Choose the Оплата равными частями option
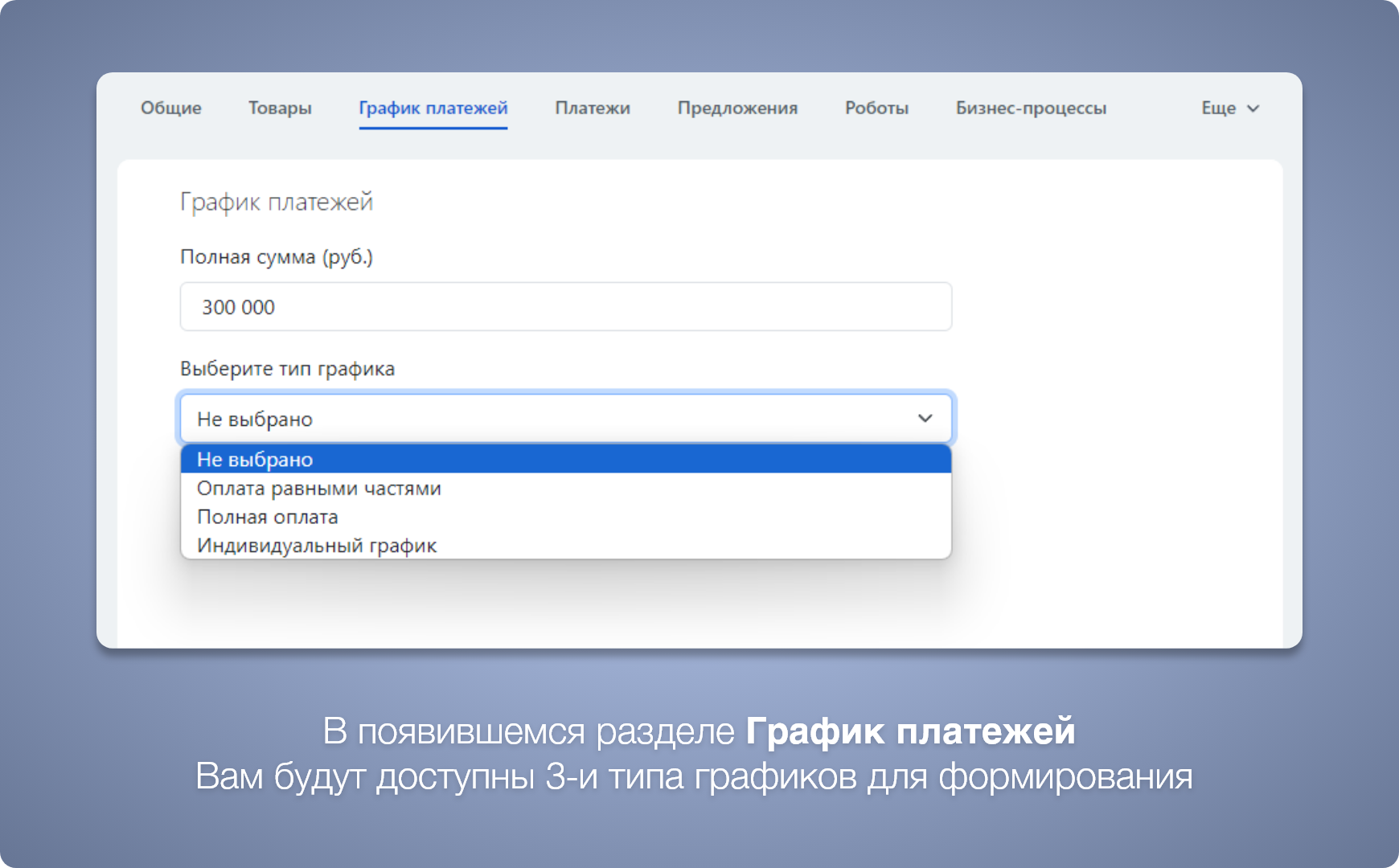Screen dimensions: 1399x868 pyautogui.click(x=319, y=489)
